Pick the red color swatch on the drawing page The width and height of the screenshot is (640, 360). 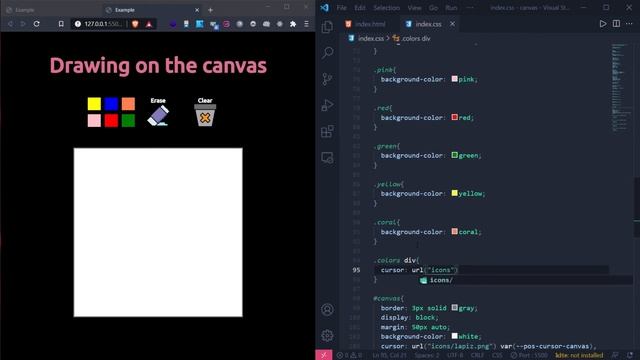[111, 120]
